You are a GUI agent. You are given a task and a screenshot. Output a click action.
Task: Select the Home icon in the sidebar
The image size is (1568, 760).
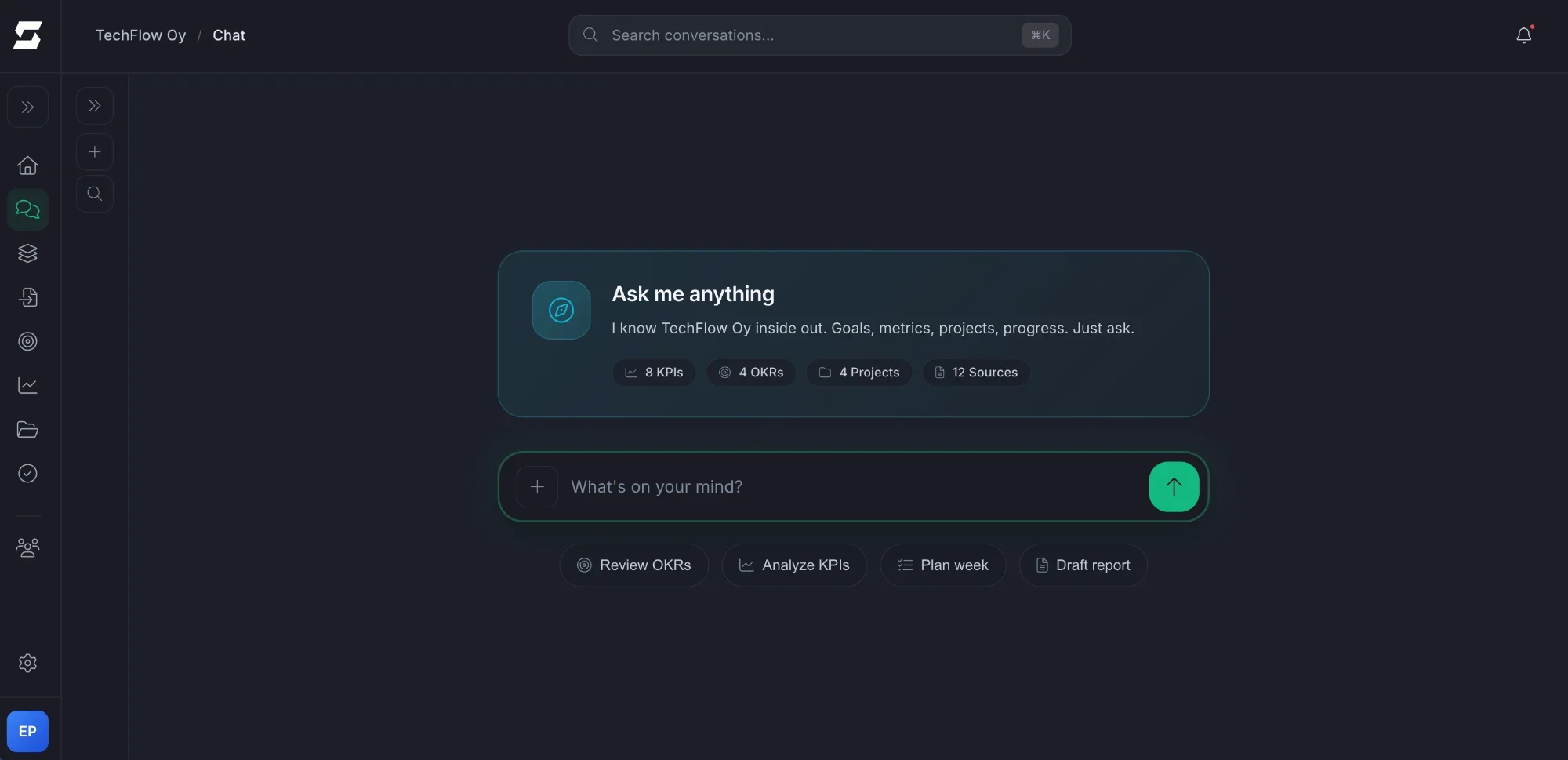27,165
